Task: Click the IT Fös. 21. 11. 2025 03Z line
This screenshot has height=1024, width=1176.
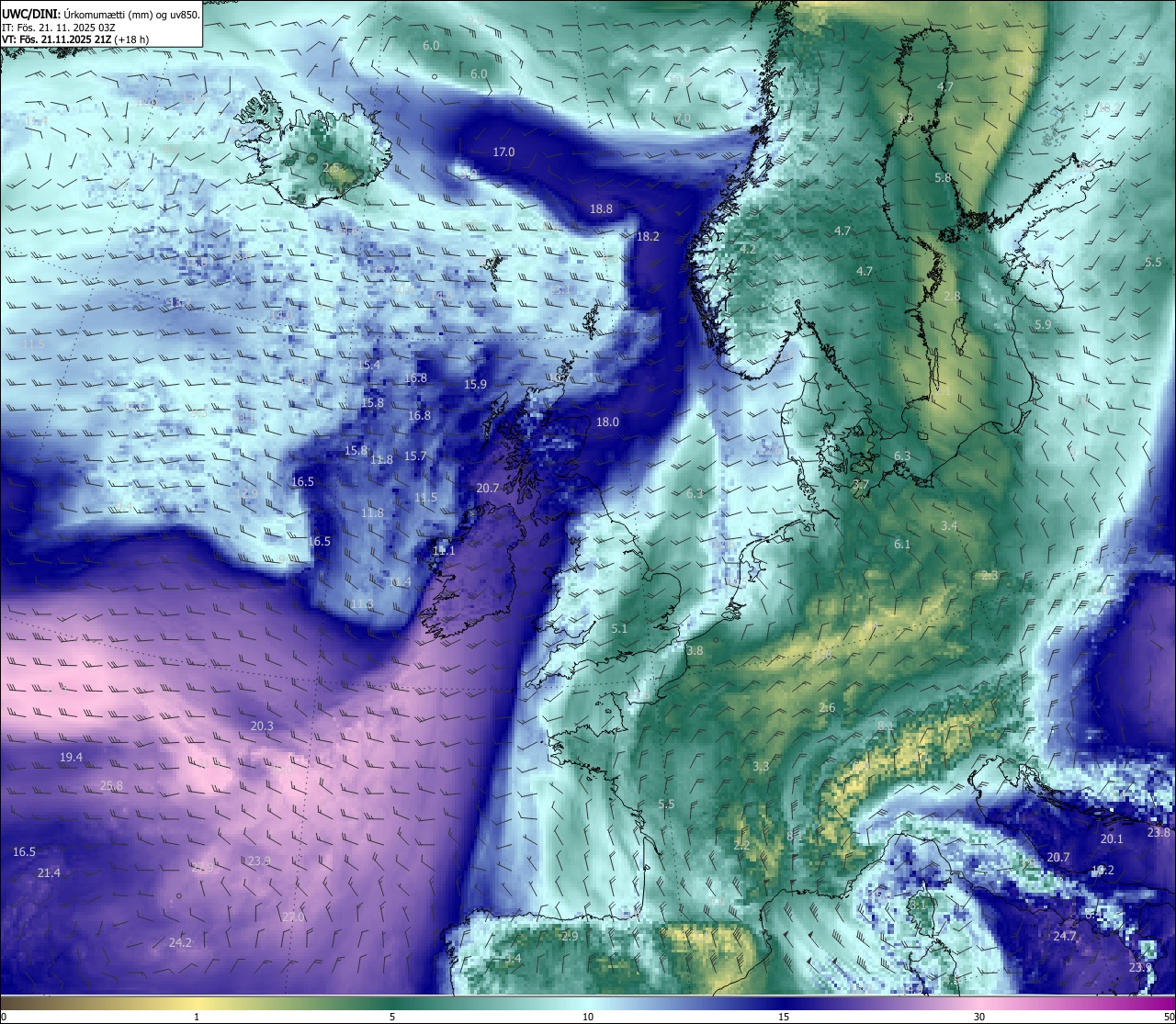Action: (x=59, y=27)
